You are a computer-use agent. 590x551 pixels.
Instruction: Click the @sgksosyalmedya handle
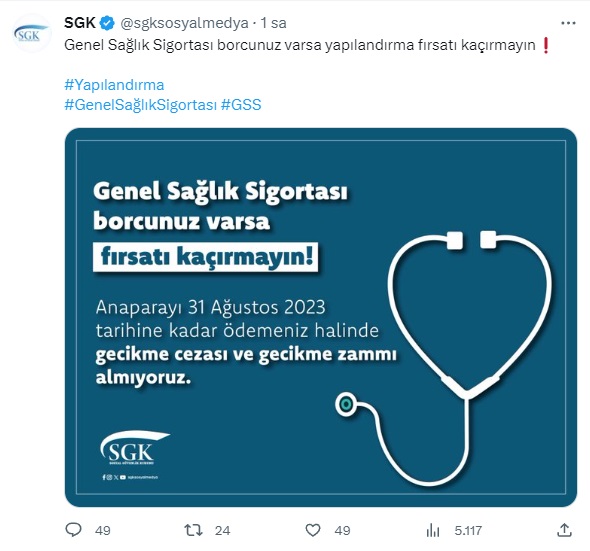tap(184, 23)
